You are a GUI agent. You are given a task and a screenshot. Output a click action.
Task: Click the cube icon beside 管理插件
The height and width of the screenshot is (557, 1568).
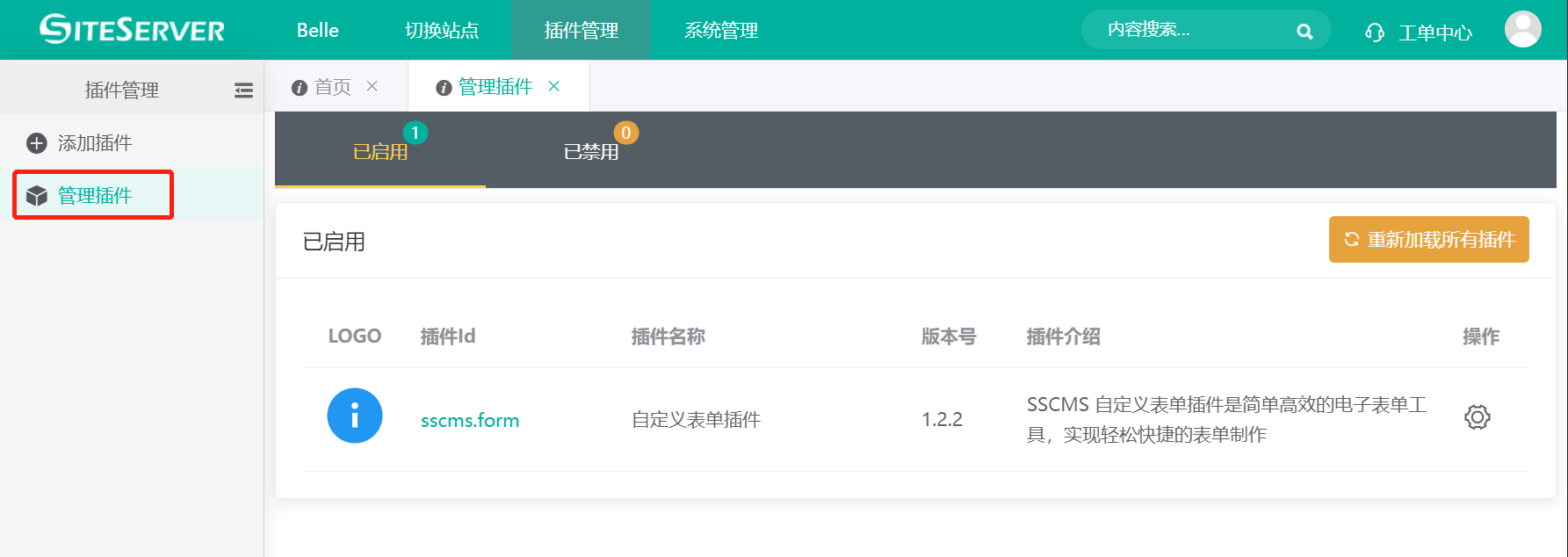coord(37,196)
